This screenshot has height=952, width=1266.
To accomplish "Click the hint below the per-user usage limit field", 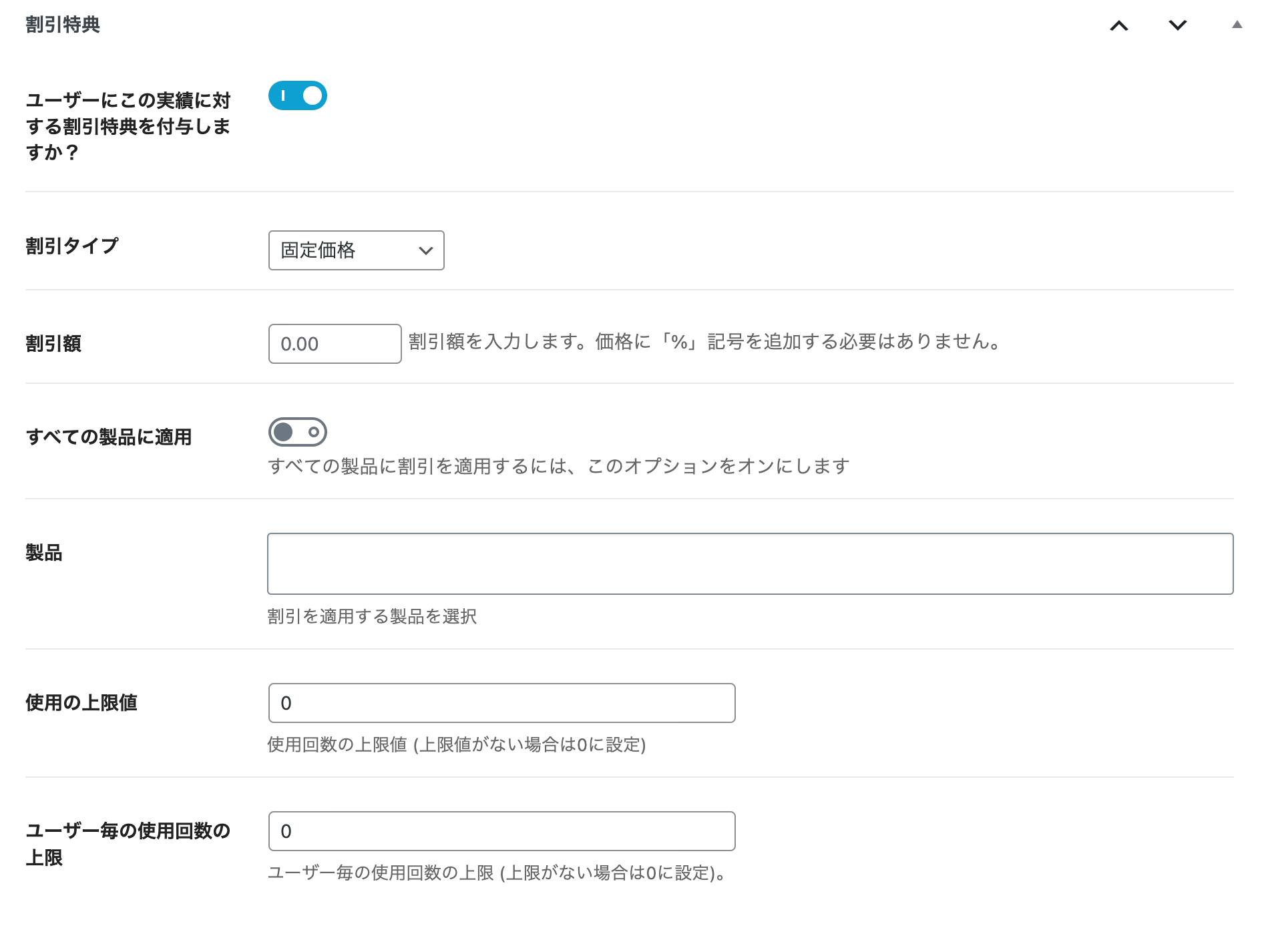I will (x=497, y=873).
